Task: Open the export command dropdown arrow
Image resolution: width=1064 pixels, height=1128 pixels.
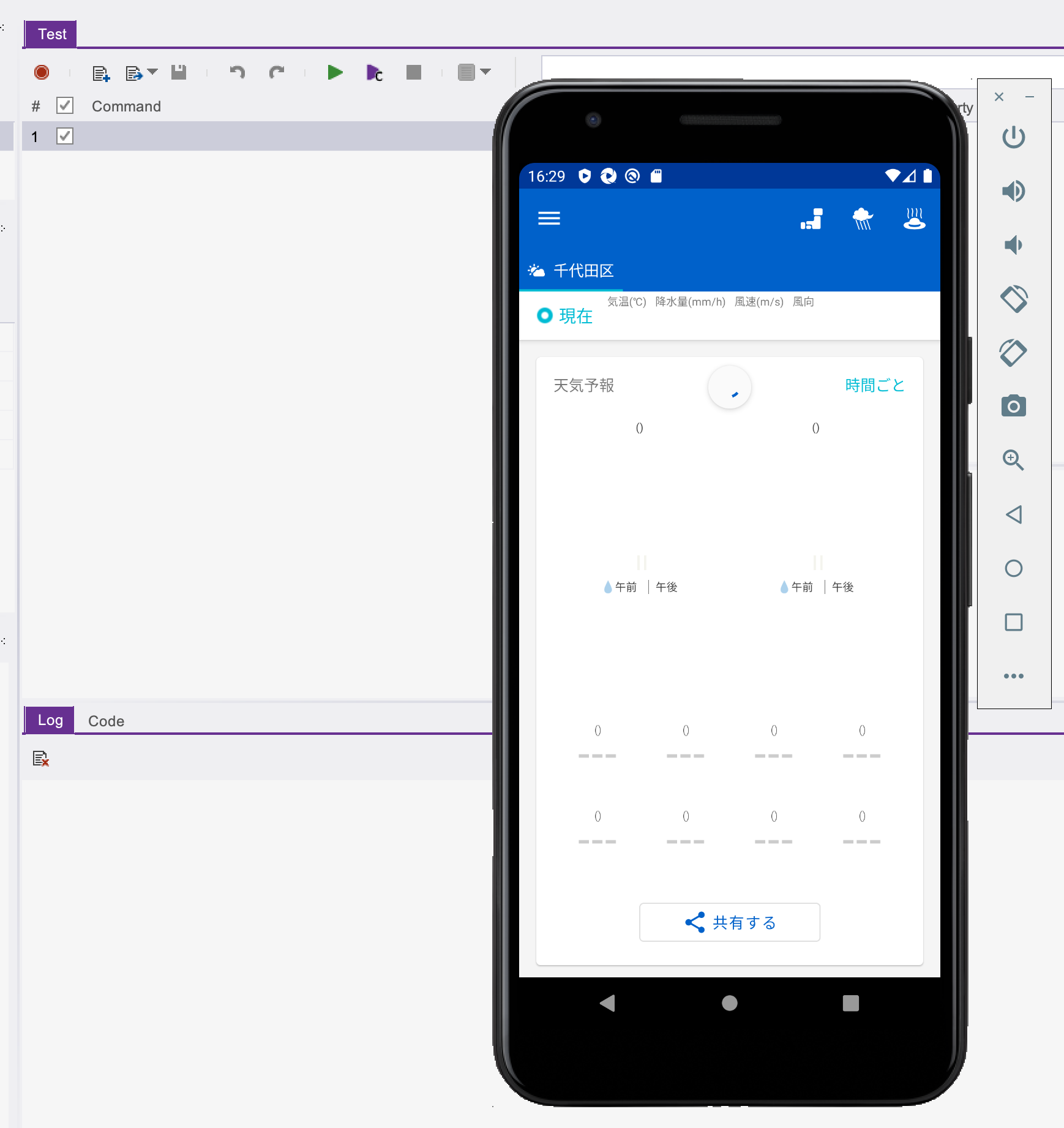Action: [x=153, y=72]
